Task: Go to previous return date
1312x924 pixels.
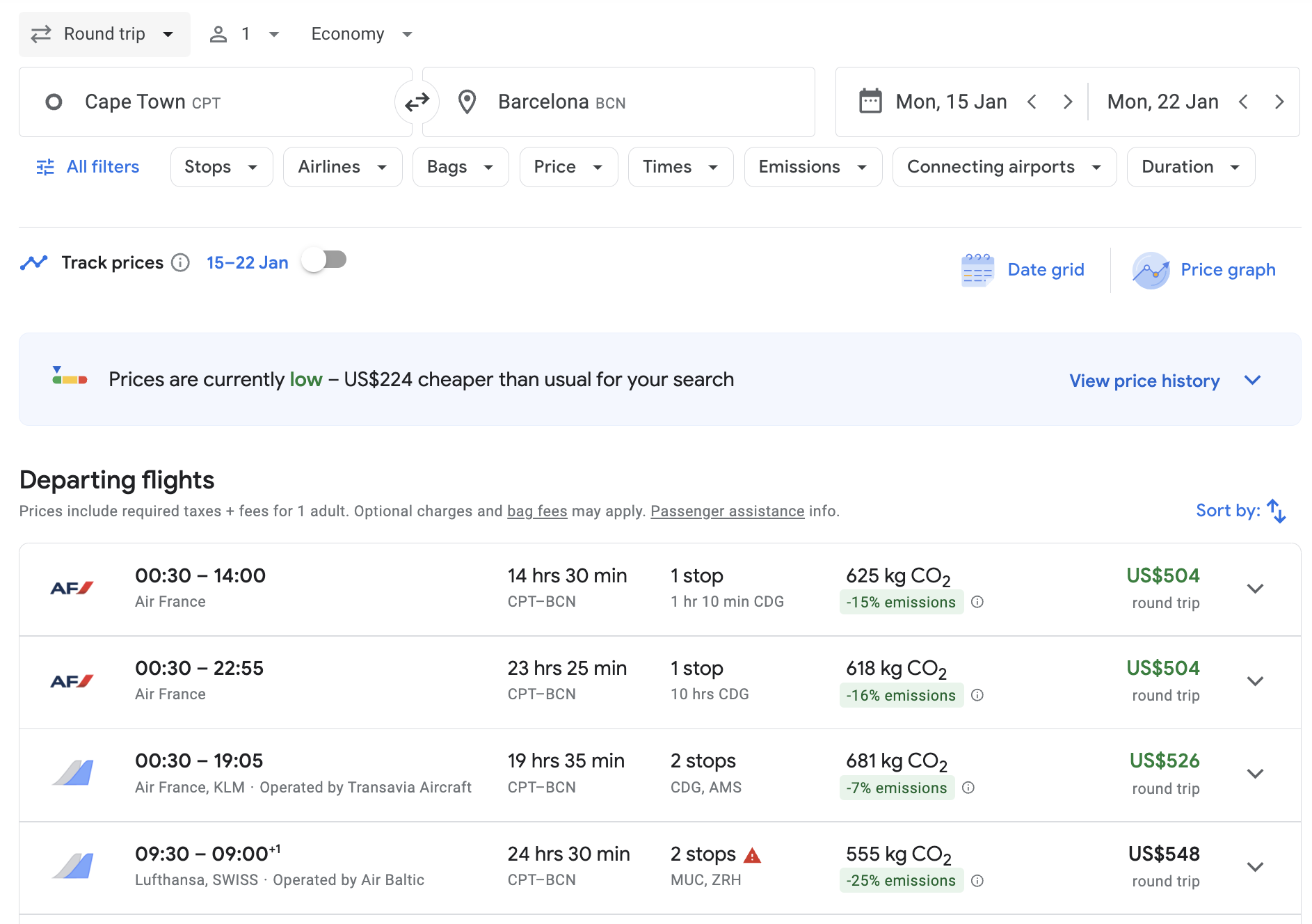Action: [x=1244, y=102]
